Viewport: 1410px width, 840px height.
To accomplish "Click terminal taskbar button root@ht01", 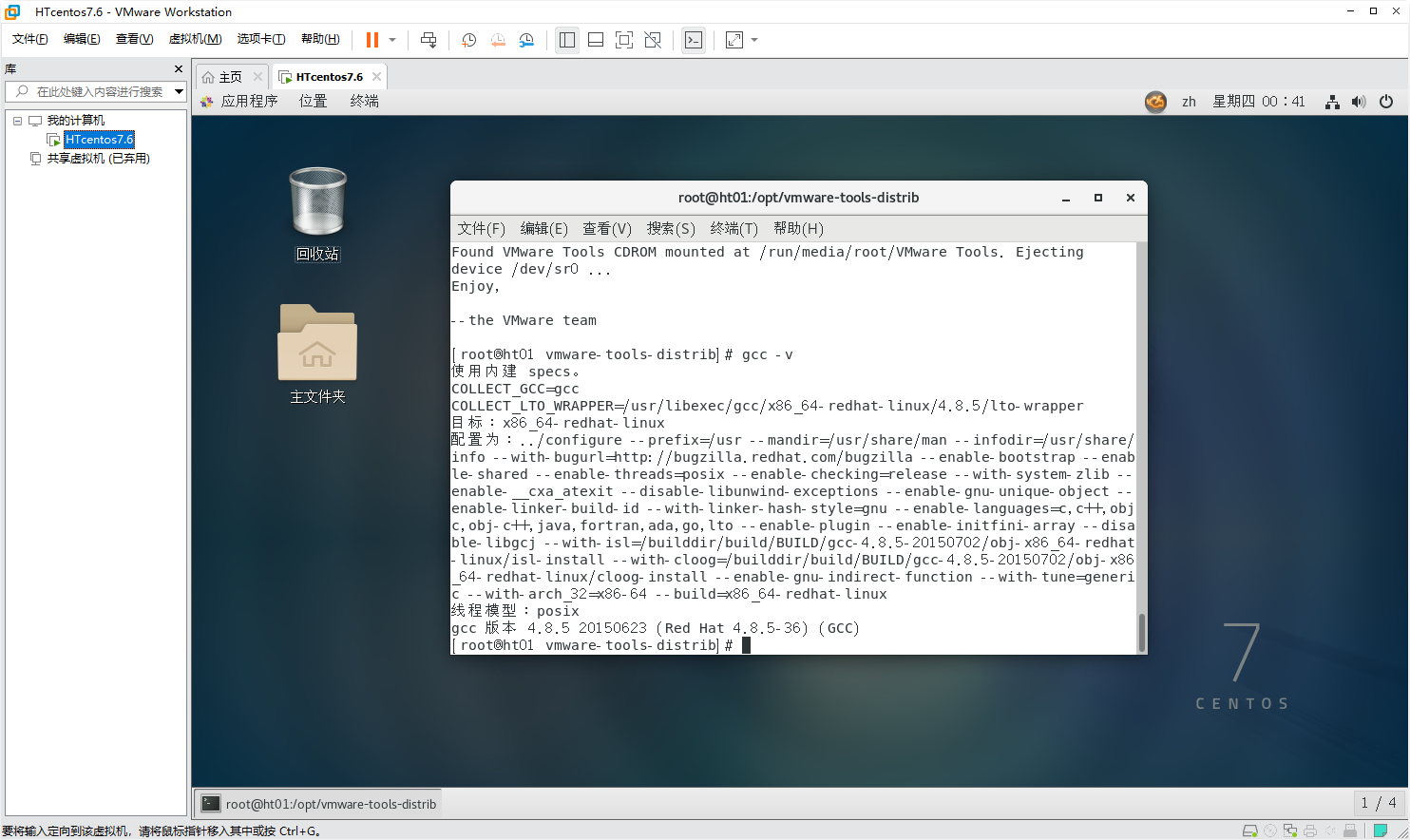I will [x=319, y=804].
